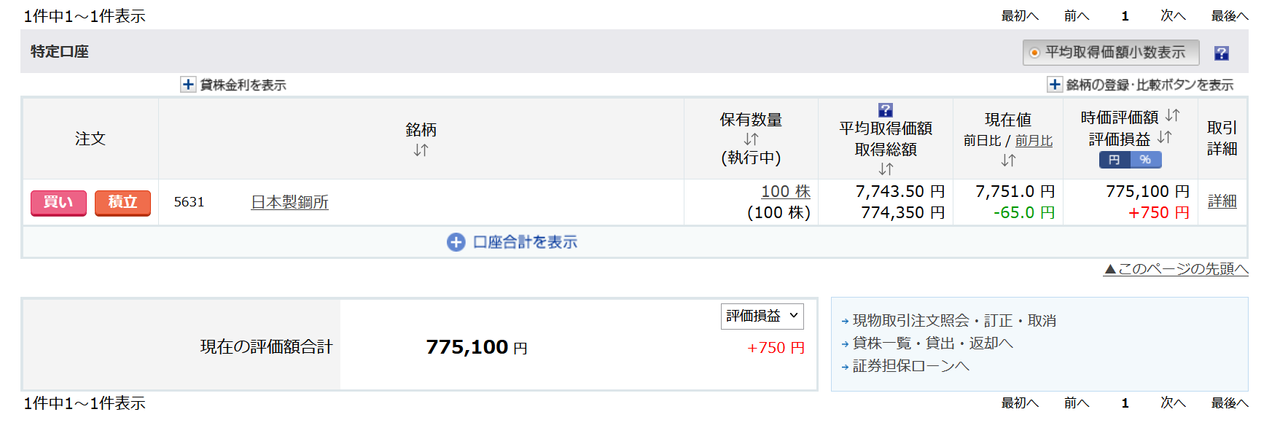
Task: Sort by 時価評価額 arrows
Action: coord(1173,116)
